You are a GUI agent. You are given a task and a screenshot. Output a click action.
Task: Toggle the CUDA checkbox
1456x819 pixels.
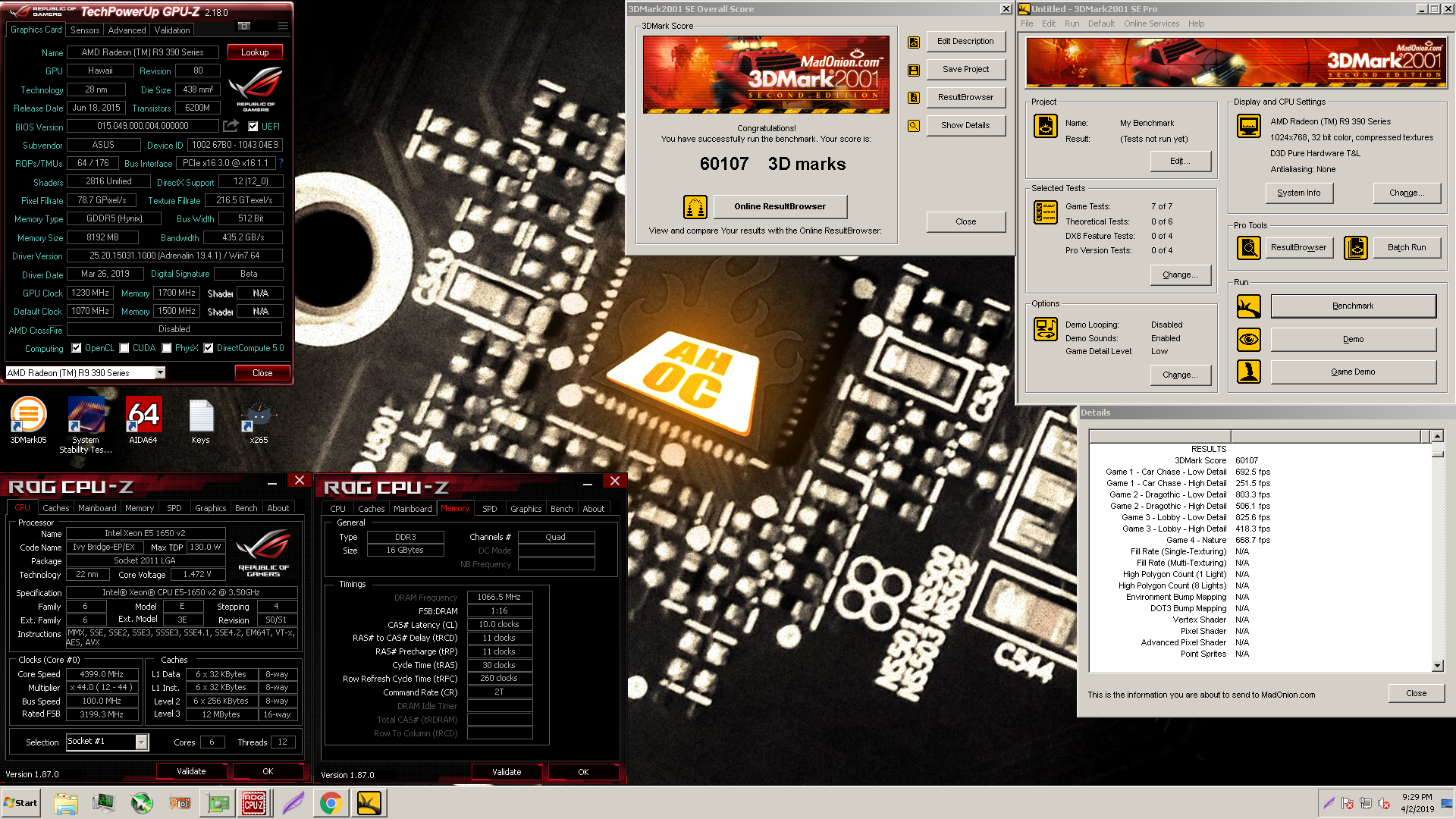(x=124, y=348)
